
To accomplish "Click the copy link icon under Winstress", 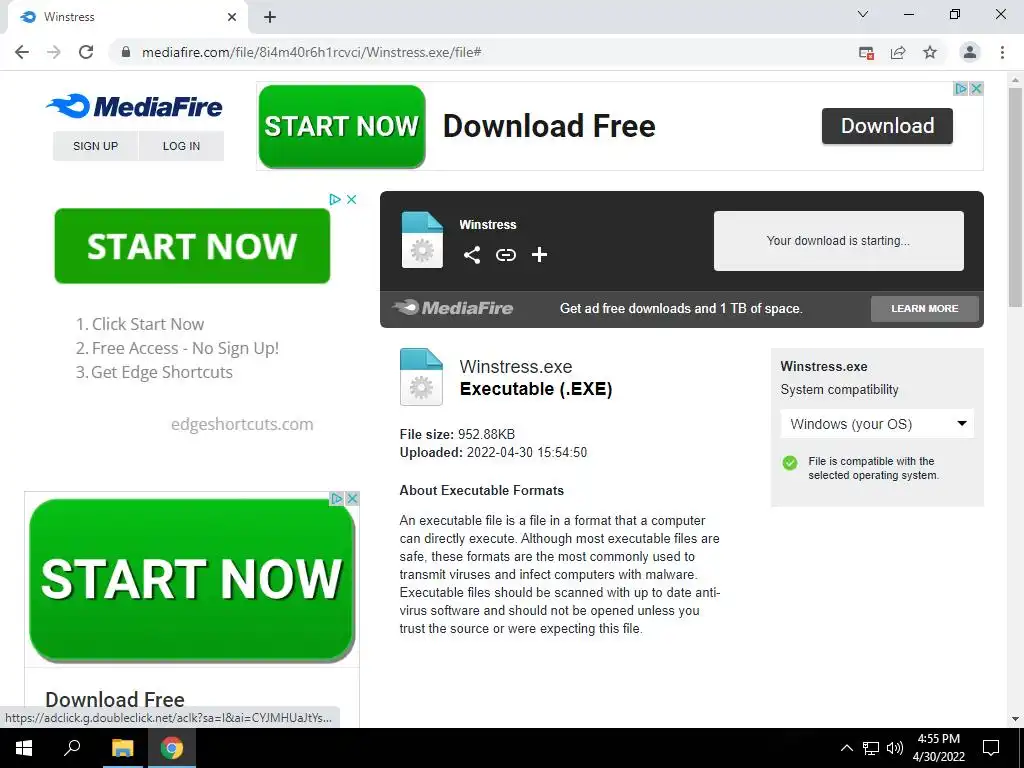I will 505,255.
